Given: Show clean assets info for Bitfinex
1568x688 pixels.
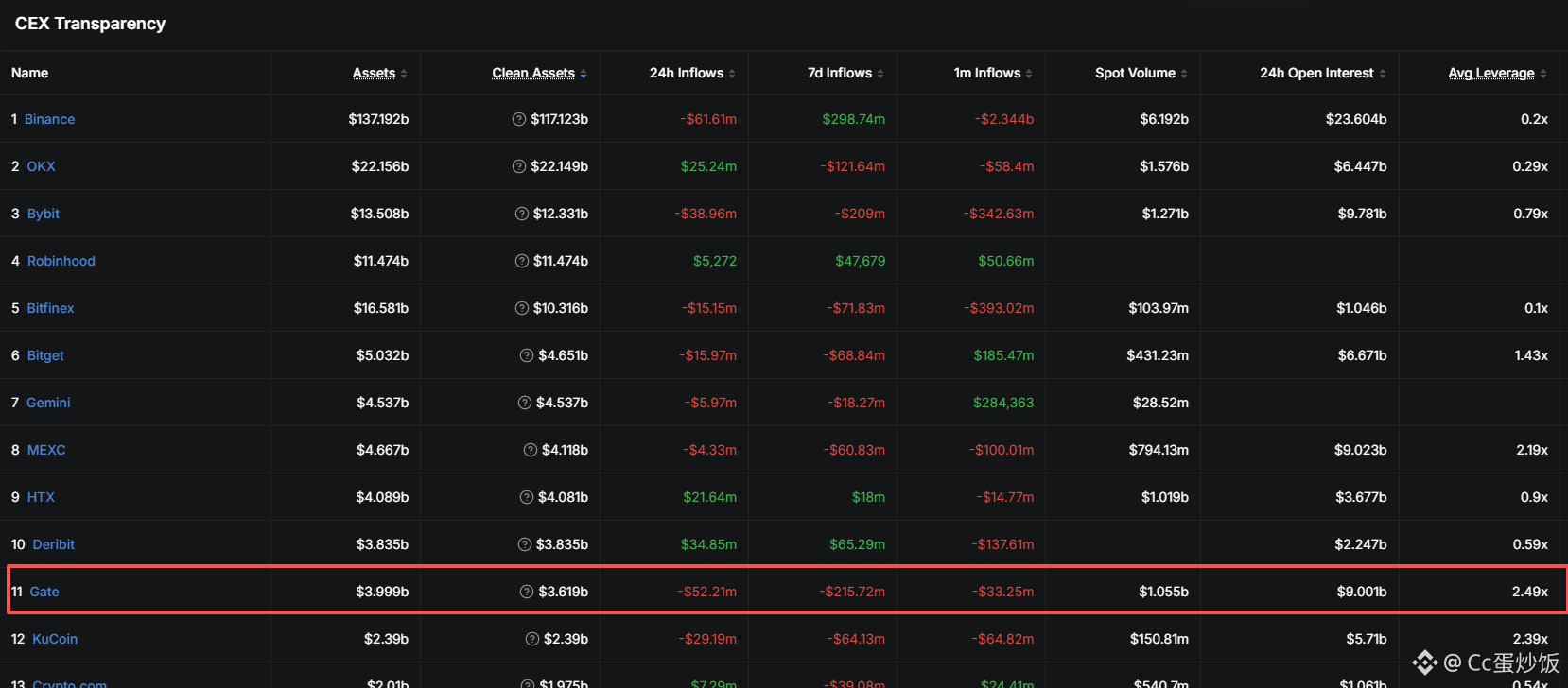Looking at the screenshot, I should coord(522,308).
